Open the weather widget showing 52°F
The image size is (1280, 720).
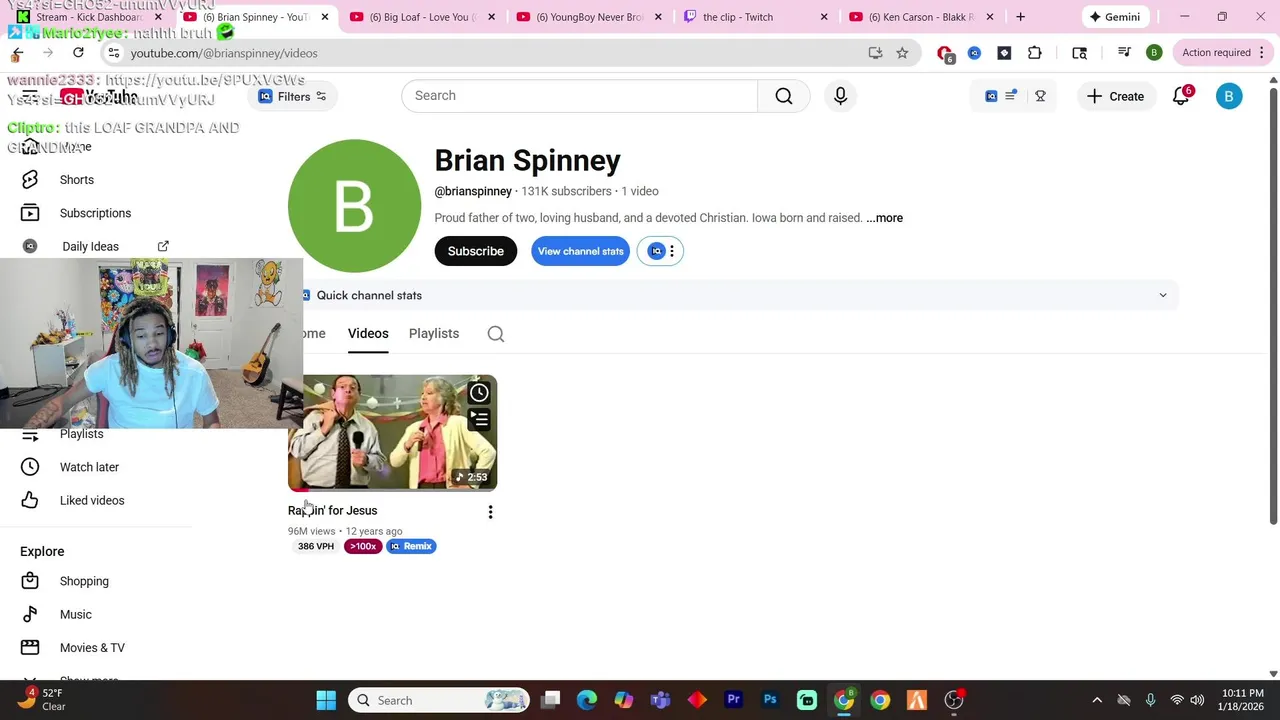point(42,700)
